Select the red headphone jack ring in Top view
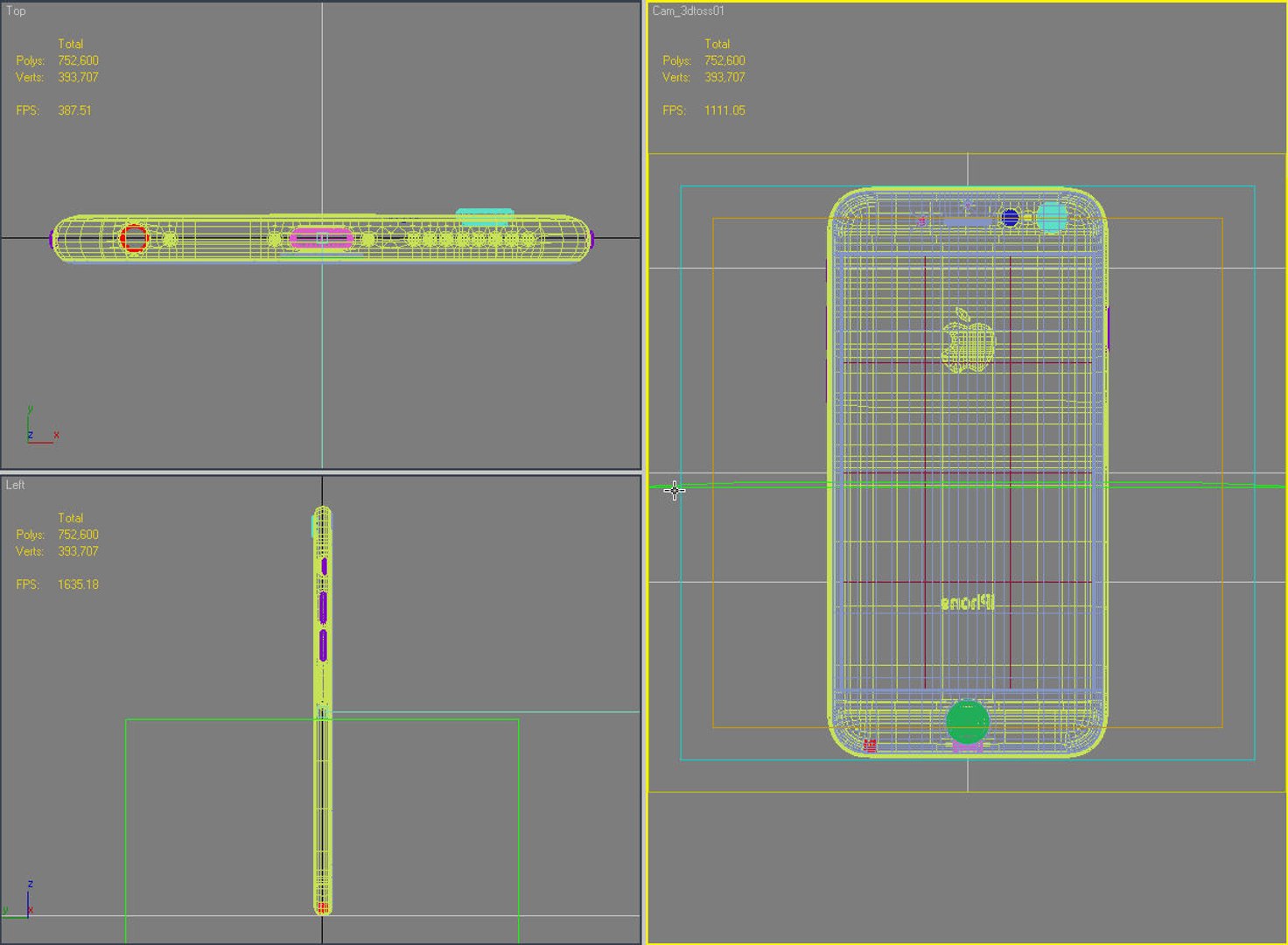This screenshot has width=1288, height=945. point(134,239)
